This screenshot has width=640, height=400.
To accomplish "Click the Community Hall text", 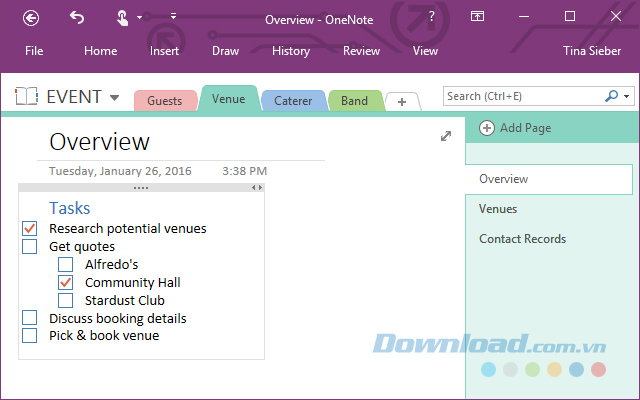I will 133,282.
